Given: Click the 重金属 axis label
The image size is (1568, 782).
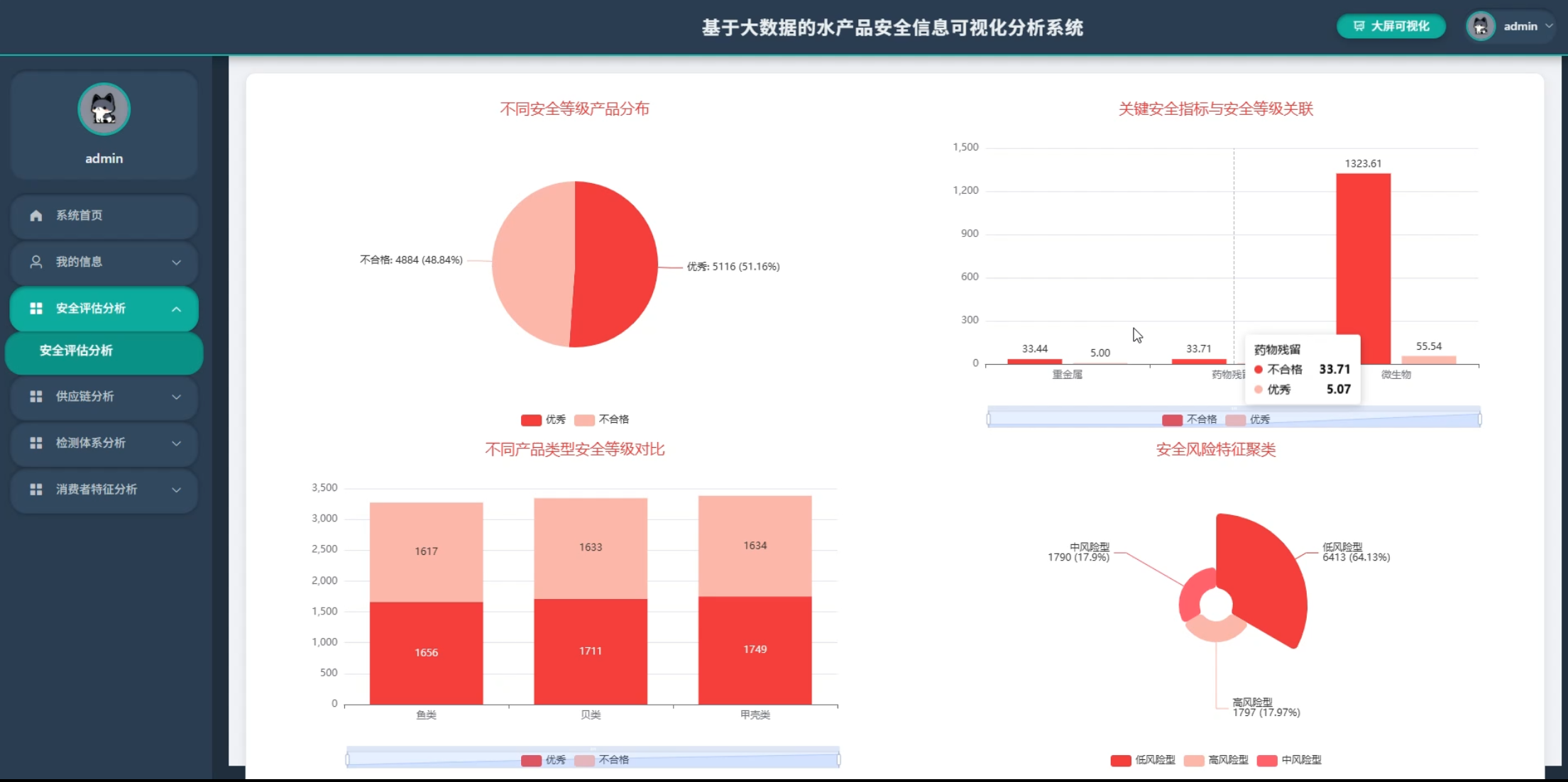Looking at the screenshot, I should coord(1067,375).
